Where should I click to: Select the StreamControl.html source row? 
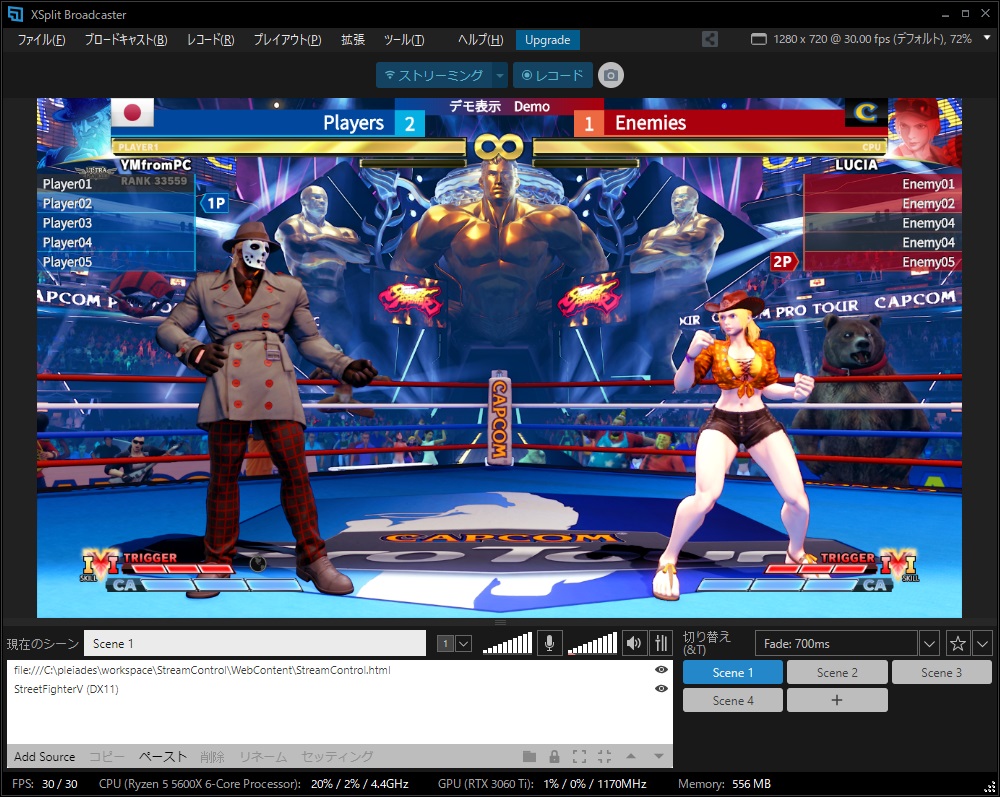(339, 669)
